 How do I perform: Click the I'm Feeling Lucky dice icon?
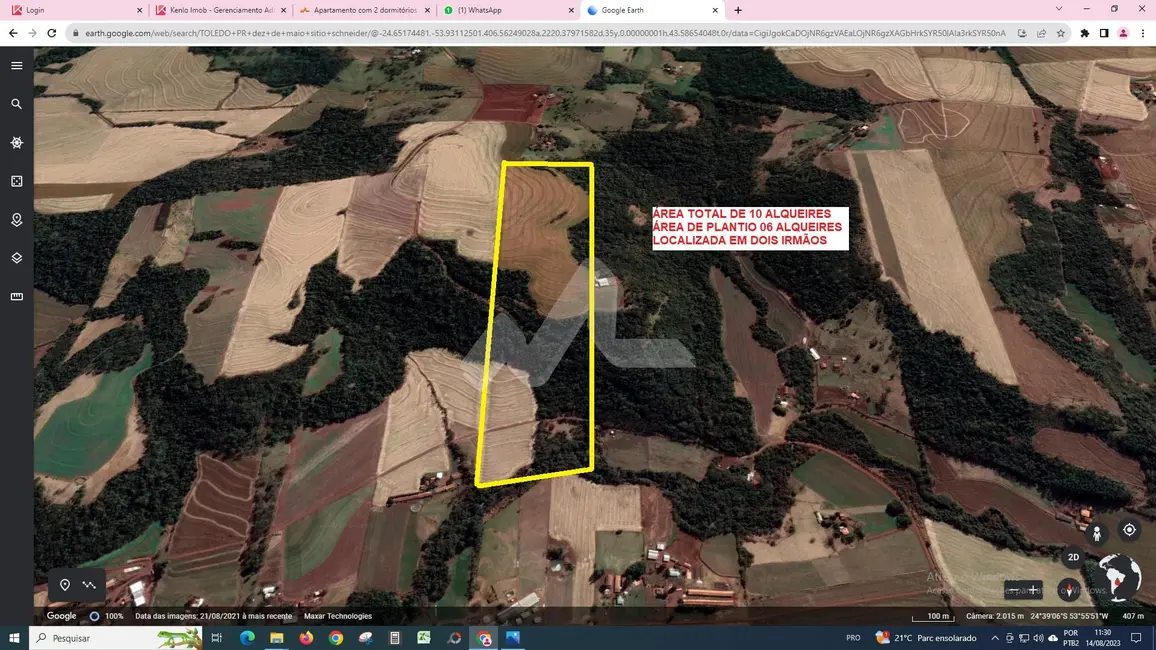pyautogui.click(x=16, y=181)
